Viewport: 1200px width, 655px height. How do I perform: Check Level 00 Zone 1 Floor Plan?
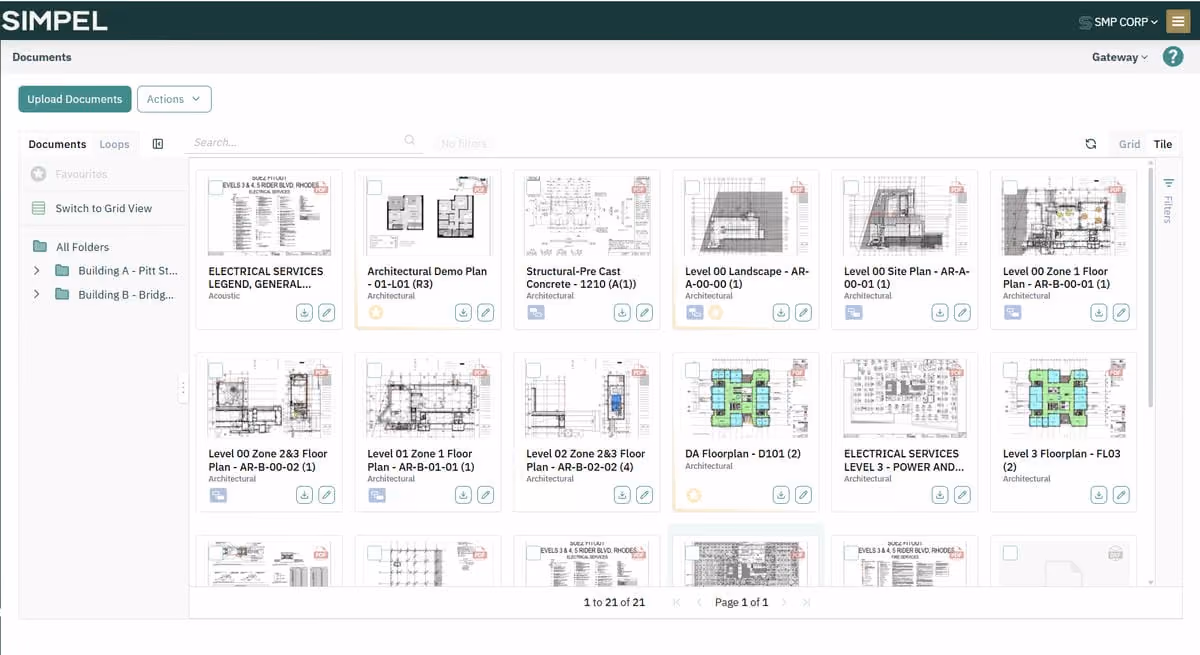[1010, 187]
